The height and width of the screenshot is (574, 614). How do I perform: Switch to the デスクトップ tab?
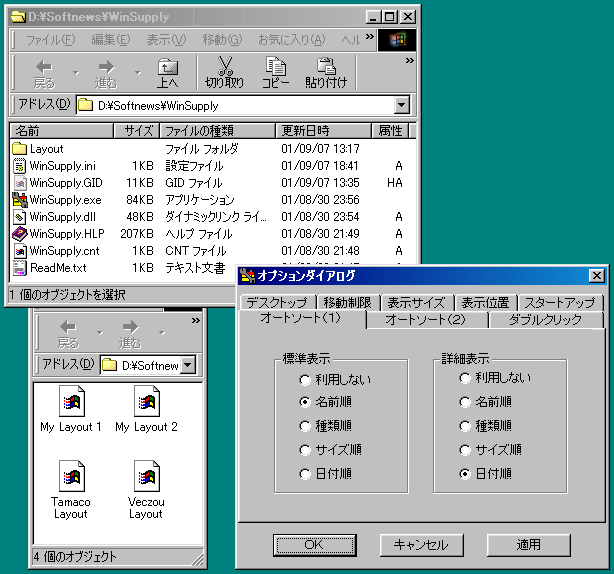[x=277, y=302]
